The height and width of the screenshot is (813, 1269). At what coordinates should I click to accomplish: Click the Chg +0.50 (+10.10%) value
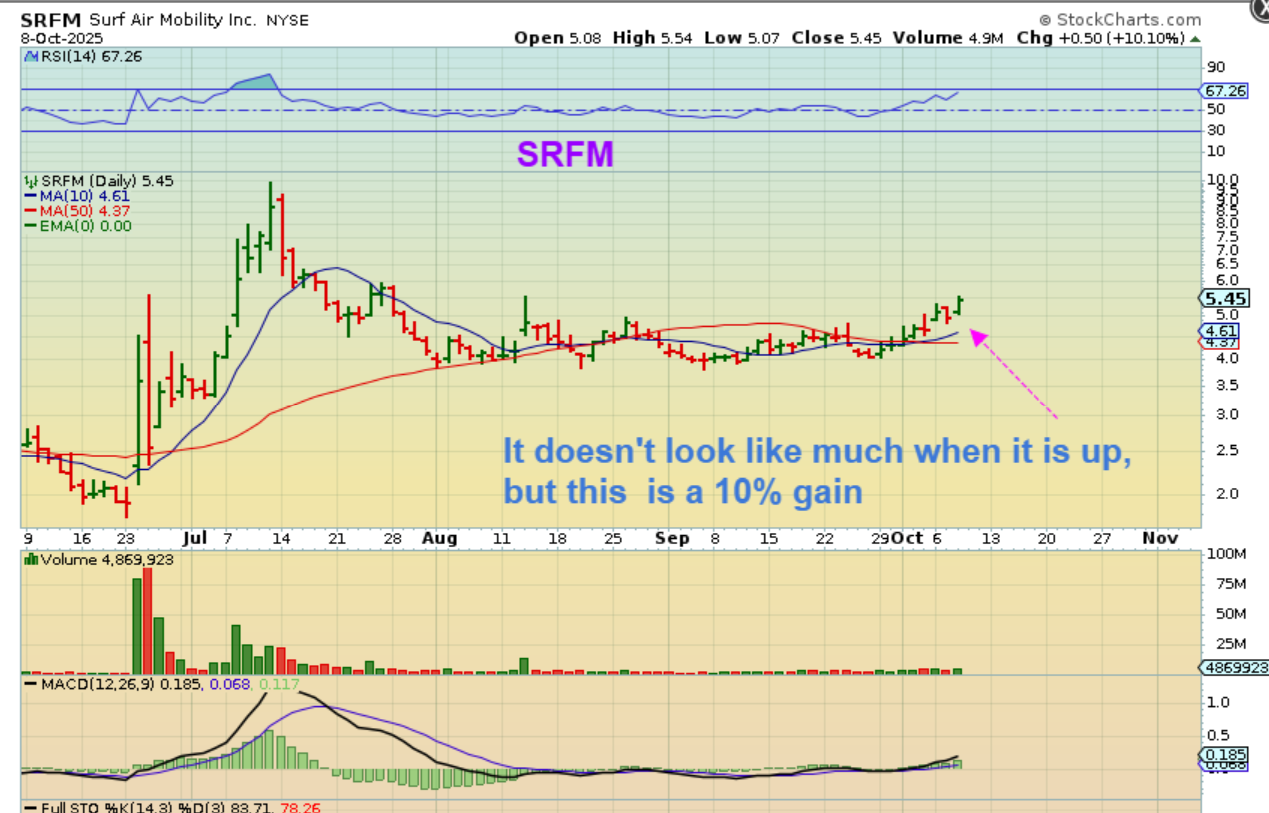point(1100,38)
